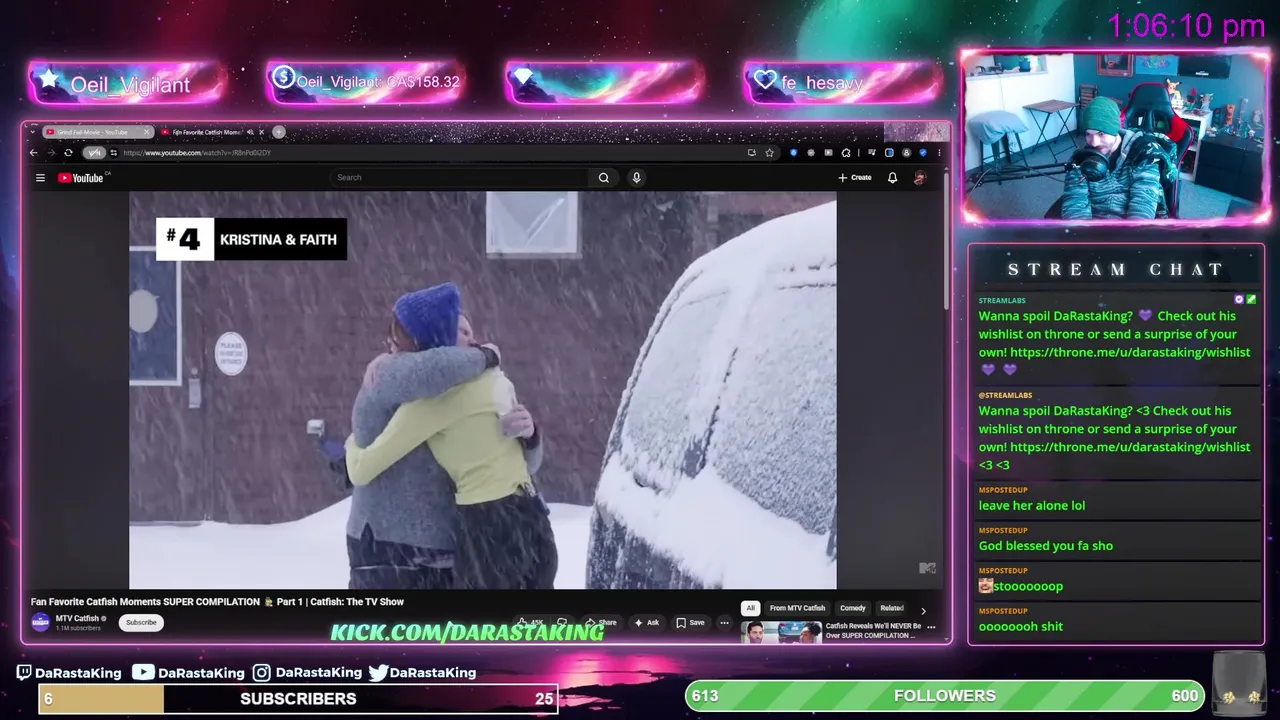Click the chat message 'leave her alone lol'
Screen dimensions: 1280x720
1032,506
